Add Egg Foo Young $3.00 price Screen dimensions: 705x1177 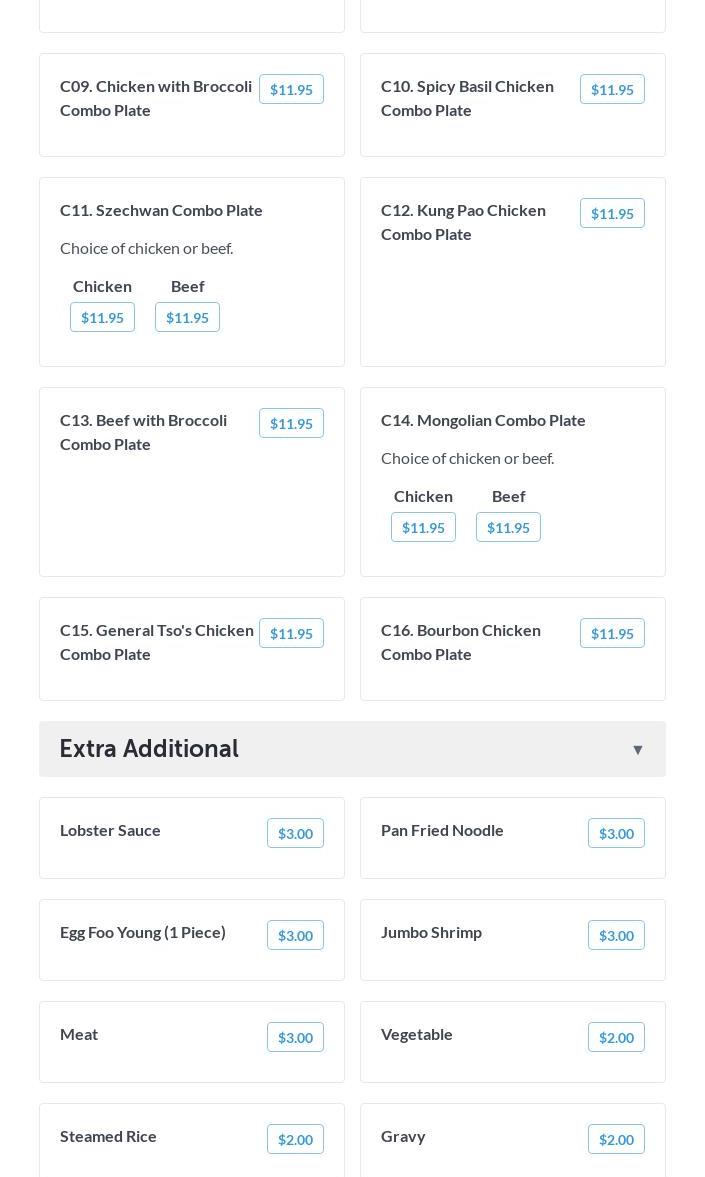295,935
